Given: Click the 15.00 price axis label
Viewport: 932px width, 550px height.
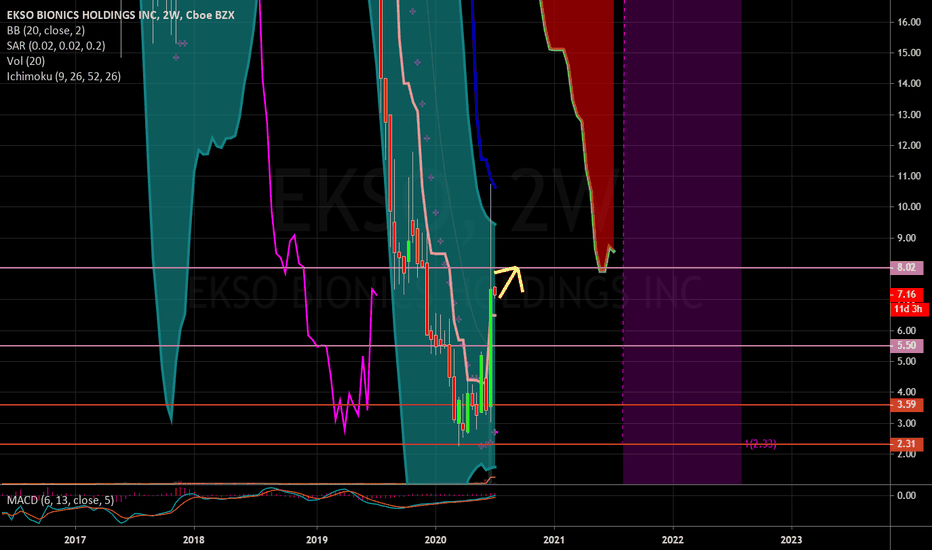Looking at the screenshot, I should pos(909,53).
